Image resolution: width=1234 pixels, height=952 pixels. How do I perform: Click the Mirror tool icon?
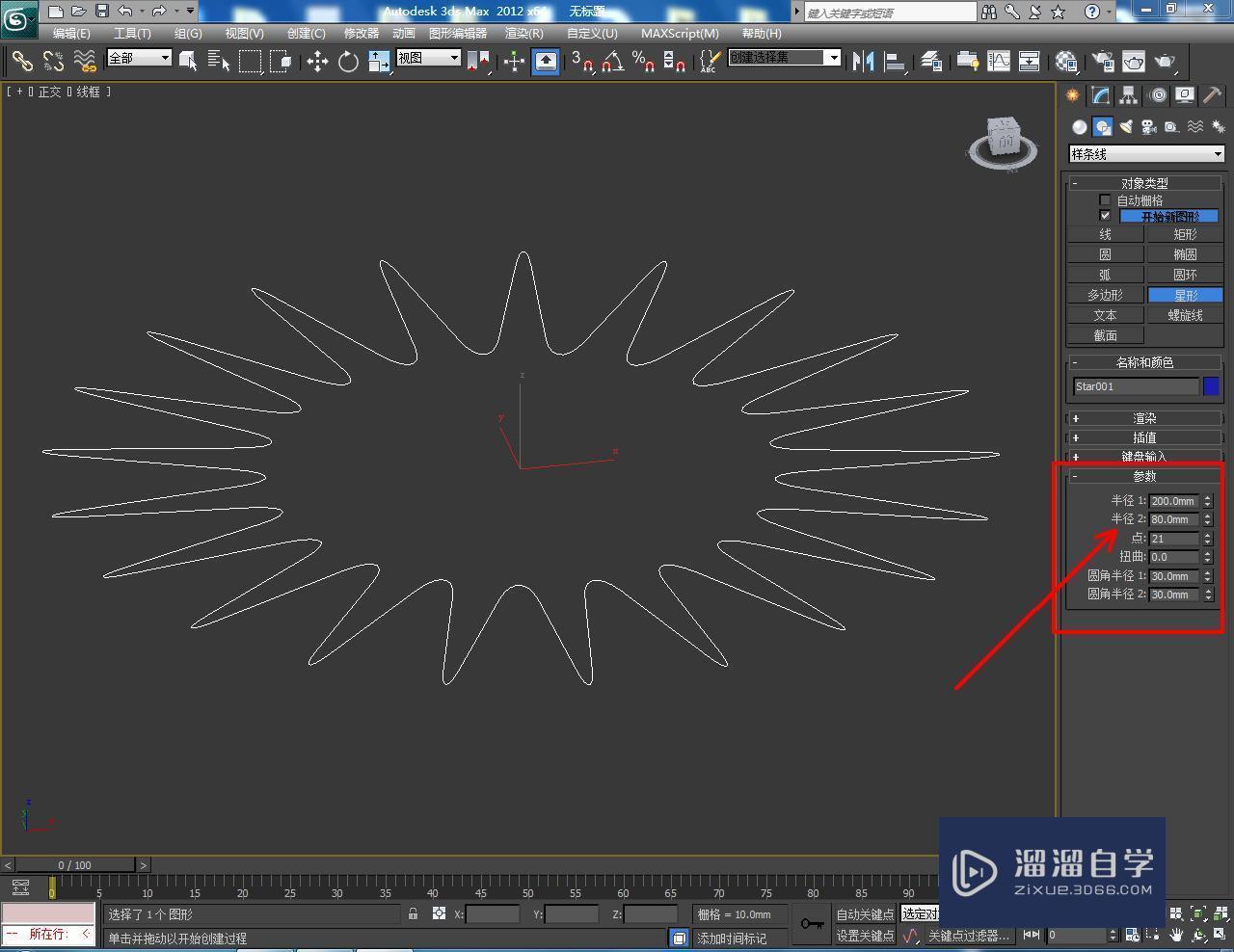pos(863,62)
